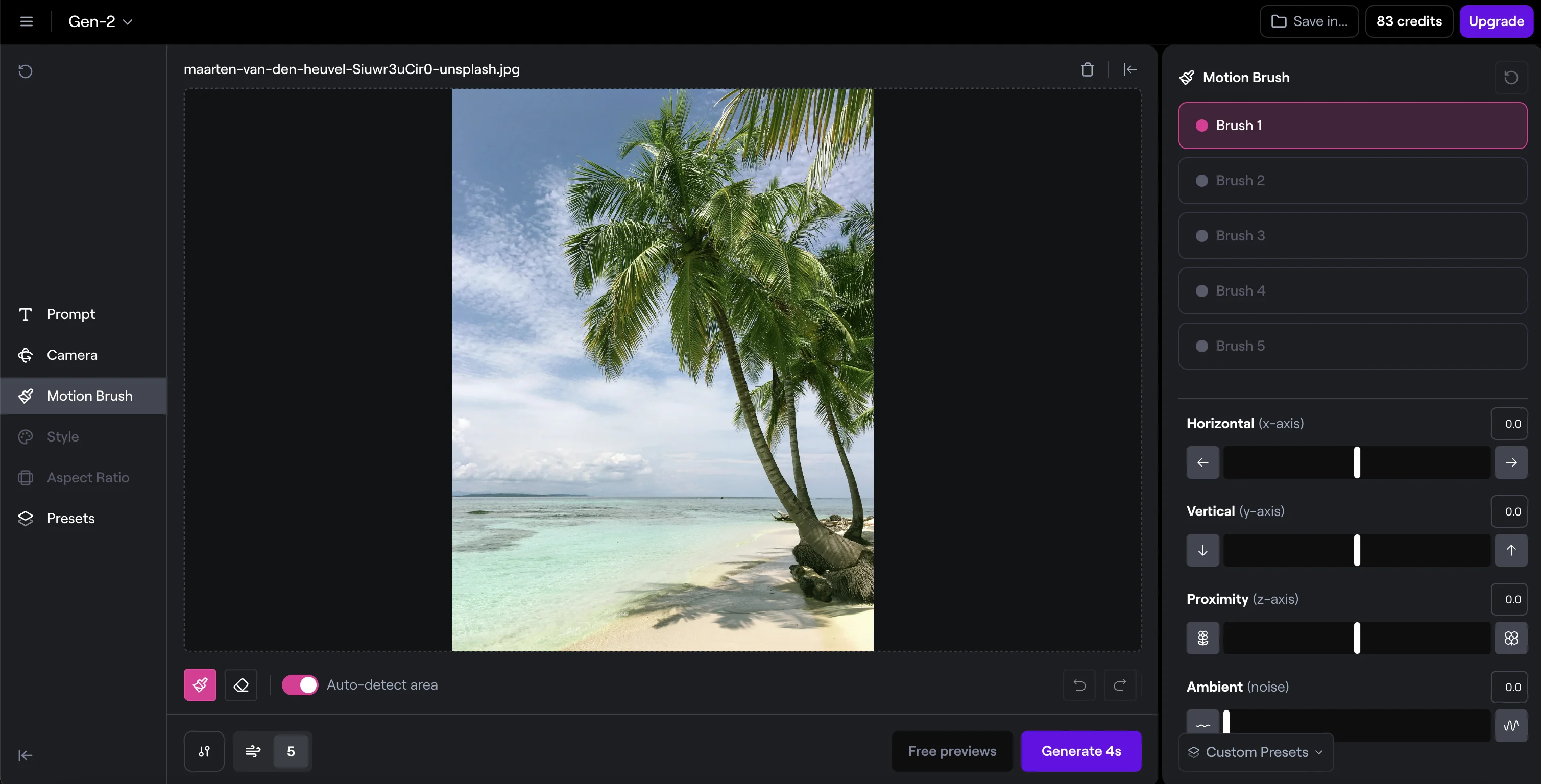Open the Presets section in sidebar
The height and width of the screenshot is (784, 1541).
(70, 519)
